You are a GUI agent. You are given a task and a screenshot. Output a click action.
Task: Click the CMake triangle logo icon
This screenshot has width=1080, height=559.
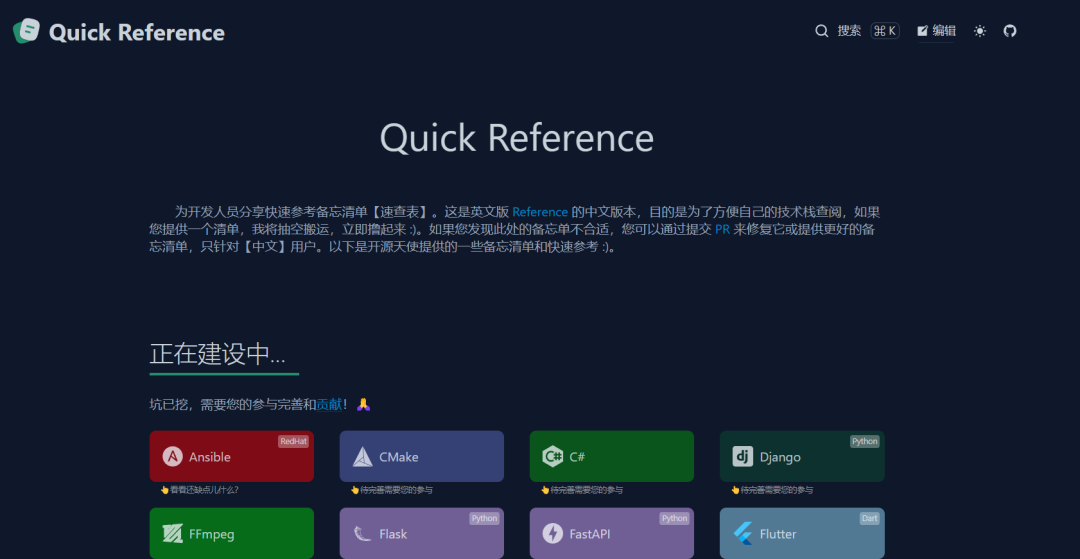(x=362, y=456)
